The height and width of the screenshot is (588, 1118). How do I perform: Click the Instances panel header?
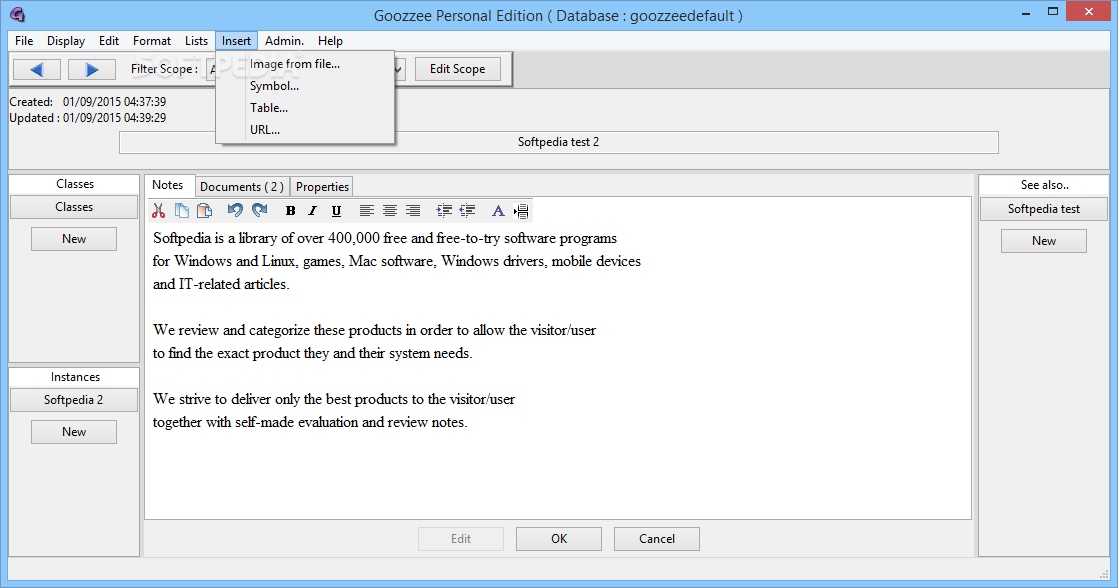pyautogui.click(x=75, y=377)
